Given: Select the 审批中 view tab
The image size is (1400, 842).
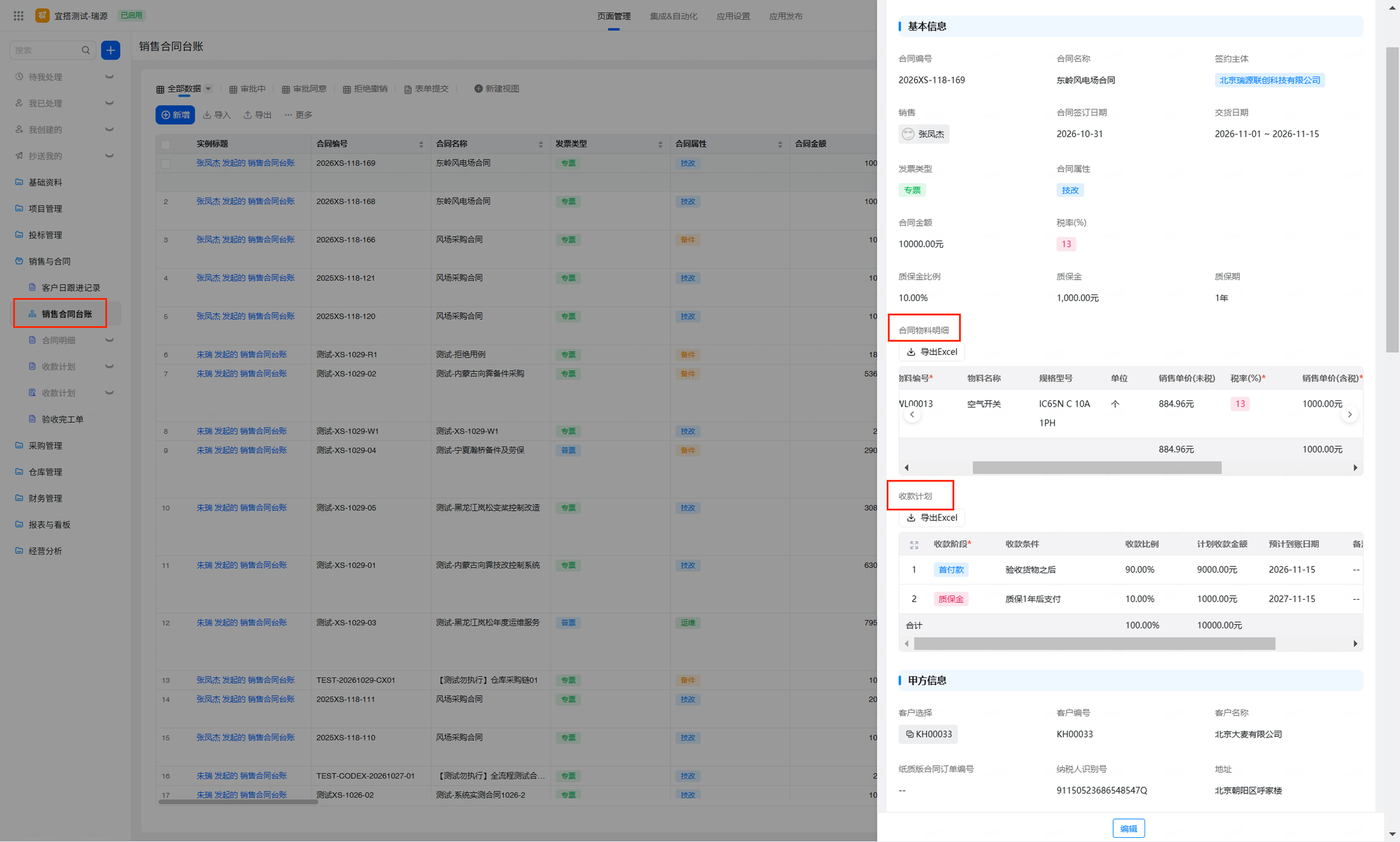Looking at the screenshot, I should (x=247, y=89).
